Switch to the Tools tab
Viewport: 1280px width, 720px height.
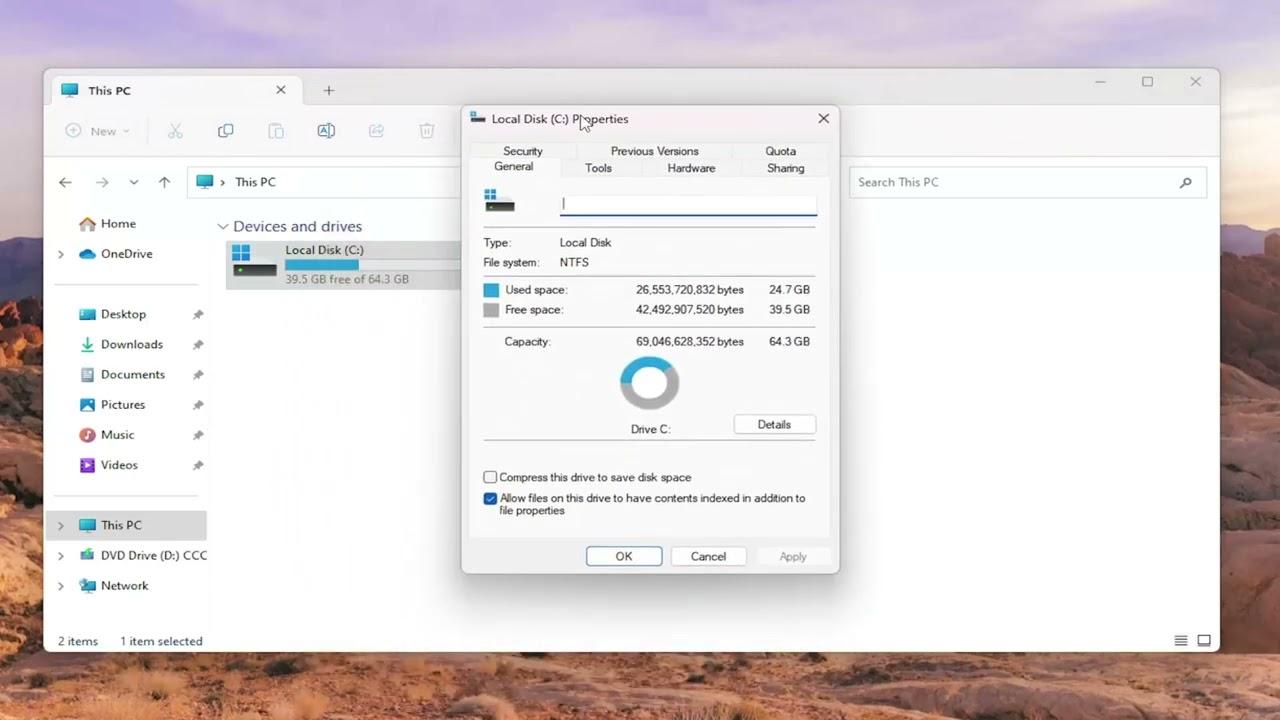(598, 168)
